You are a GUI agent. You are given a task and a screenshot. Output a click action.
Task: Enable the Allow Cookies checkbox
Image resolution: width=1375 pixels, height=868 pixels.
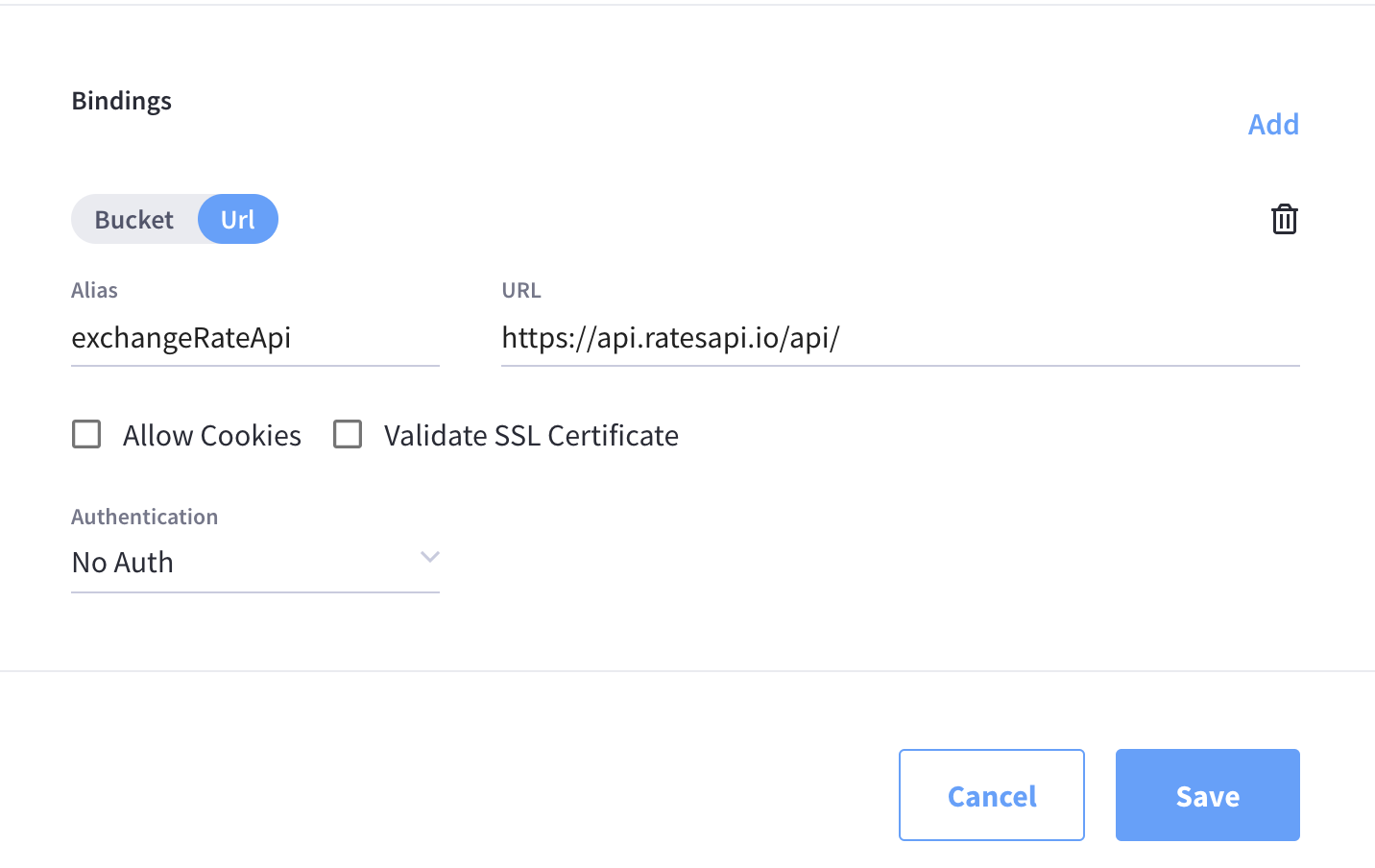point(86,434)
